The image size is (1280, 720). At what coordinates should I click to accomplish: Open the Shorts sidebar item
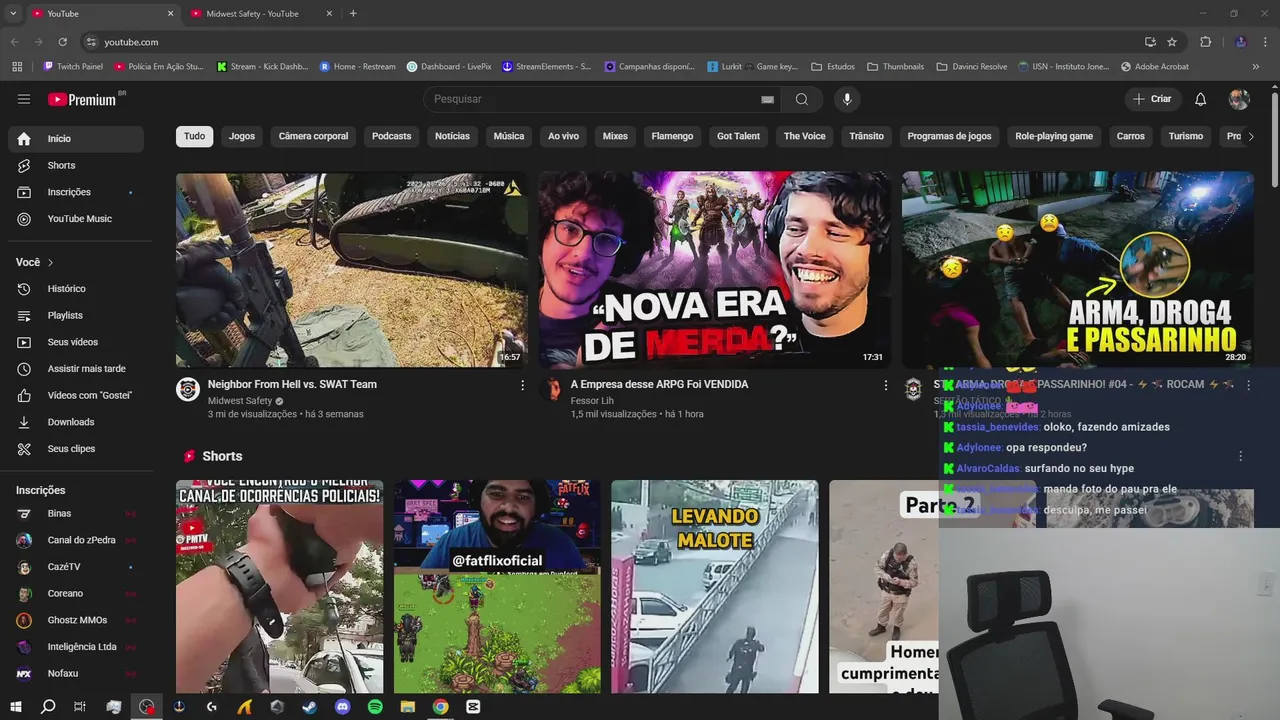pyautogui.click(x=76, y=165)
